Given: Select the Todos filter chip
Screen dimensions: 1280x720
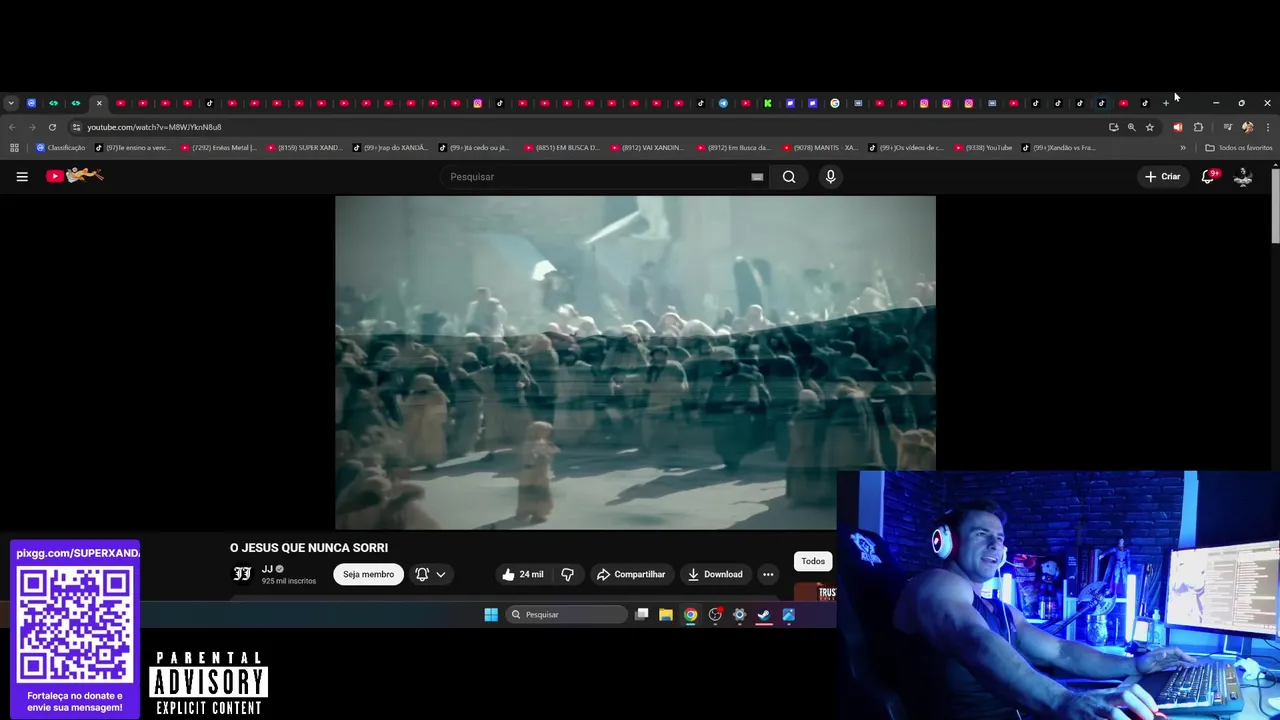Looking at the screenshot, I should [x=813, y=561].
